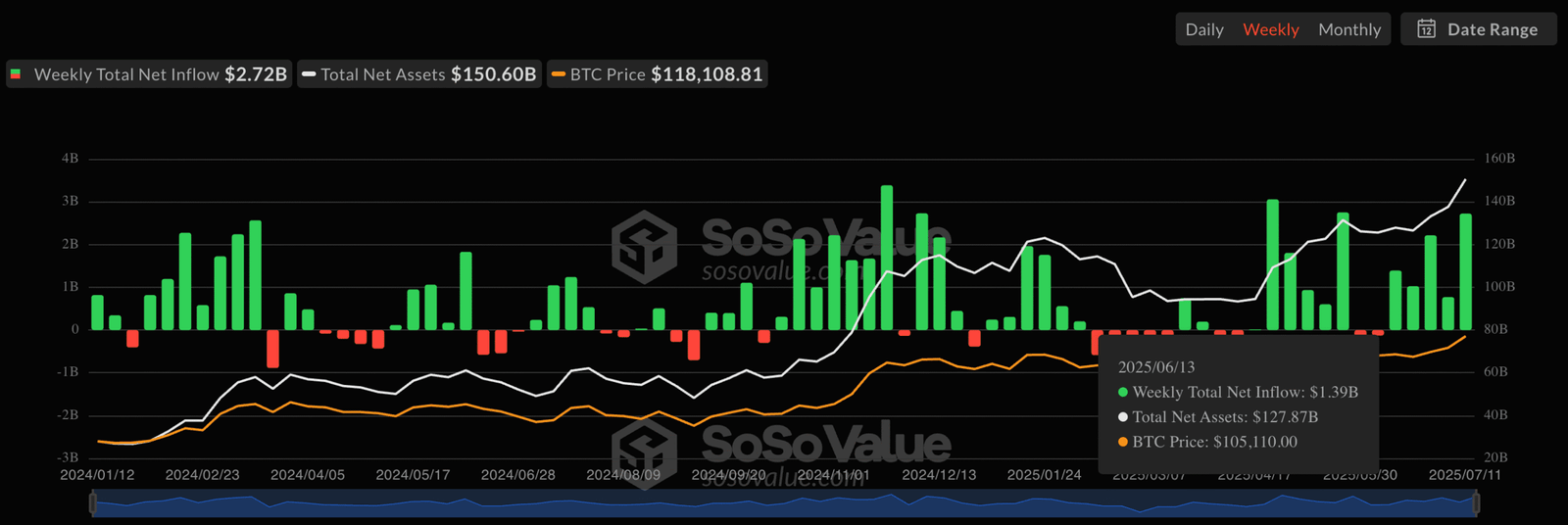Click the green-red Net Inflow legend marker
Viewport: 1568px width, 525px height.
point(16,74)
